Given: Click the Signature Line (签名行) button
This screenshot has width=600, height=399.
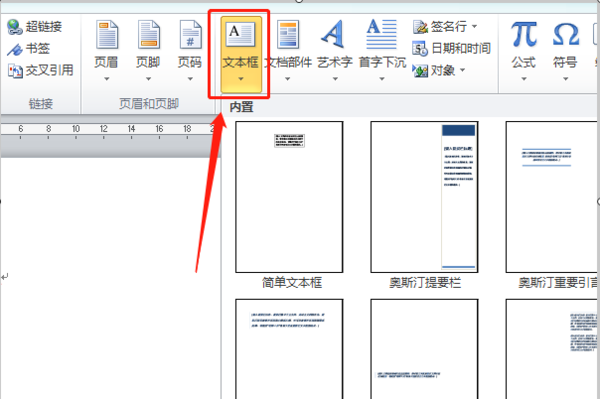Looking at the screenshot, I should coord(440,27).
